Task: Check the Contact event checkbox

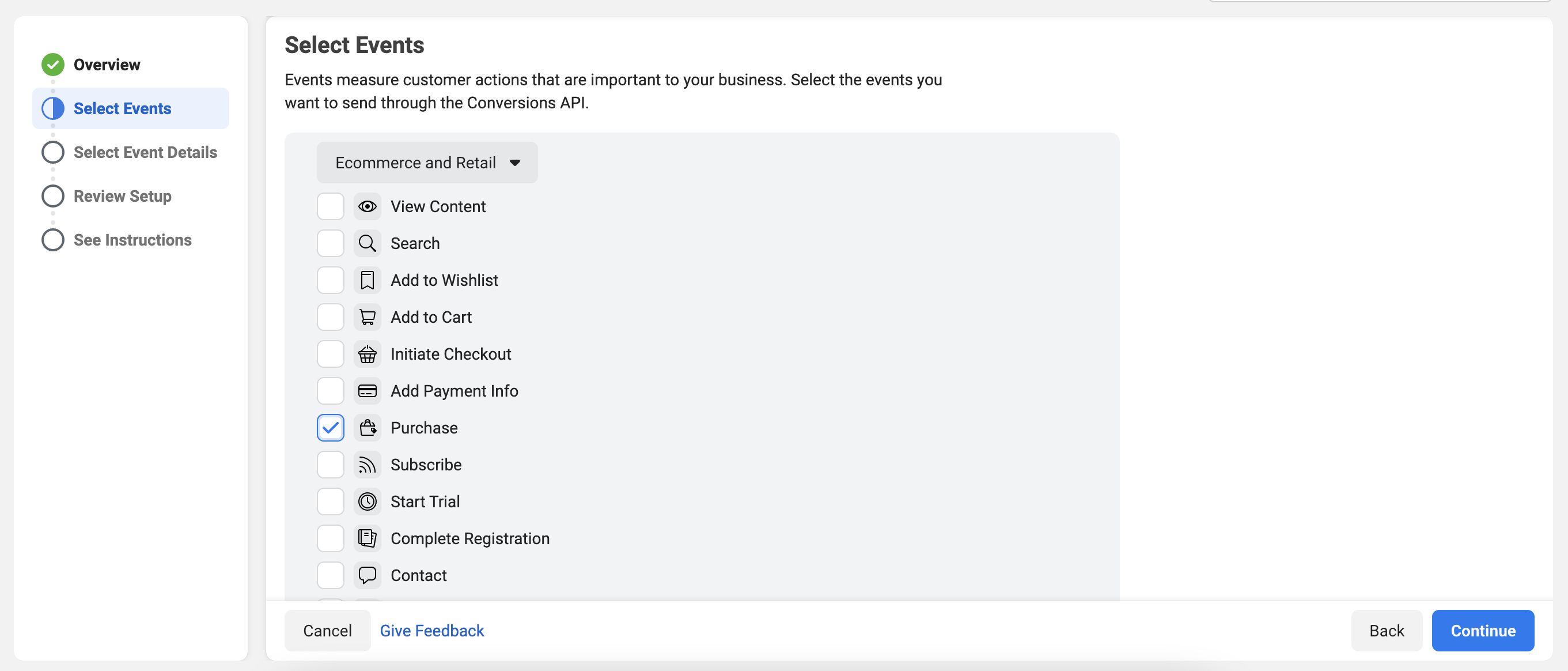Action: [331, 575]
